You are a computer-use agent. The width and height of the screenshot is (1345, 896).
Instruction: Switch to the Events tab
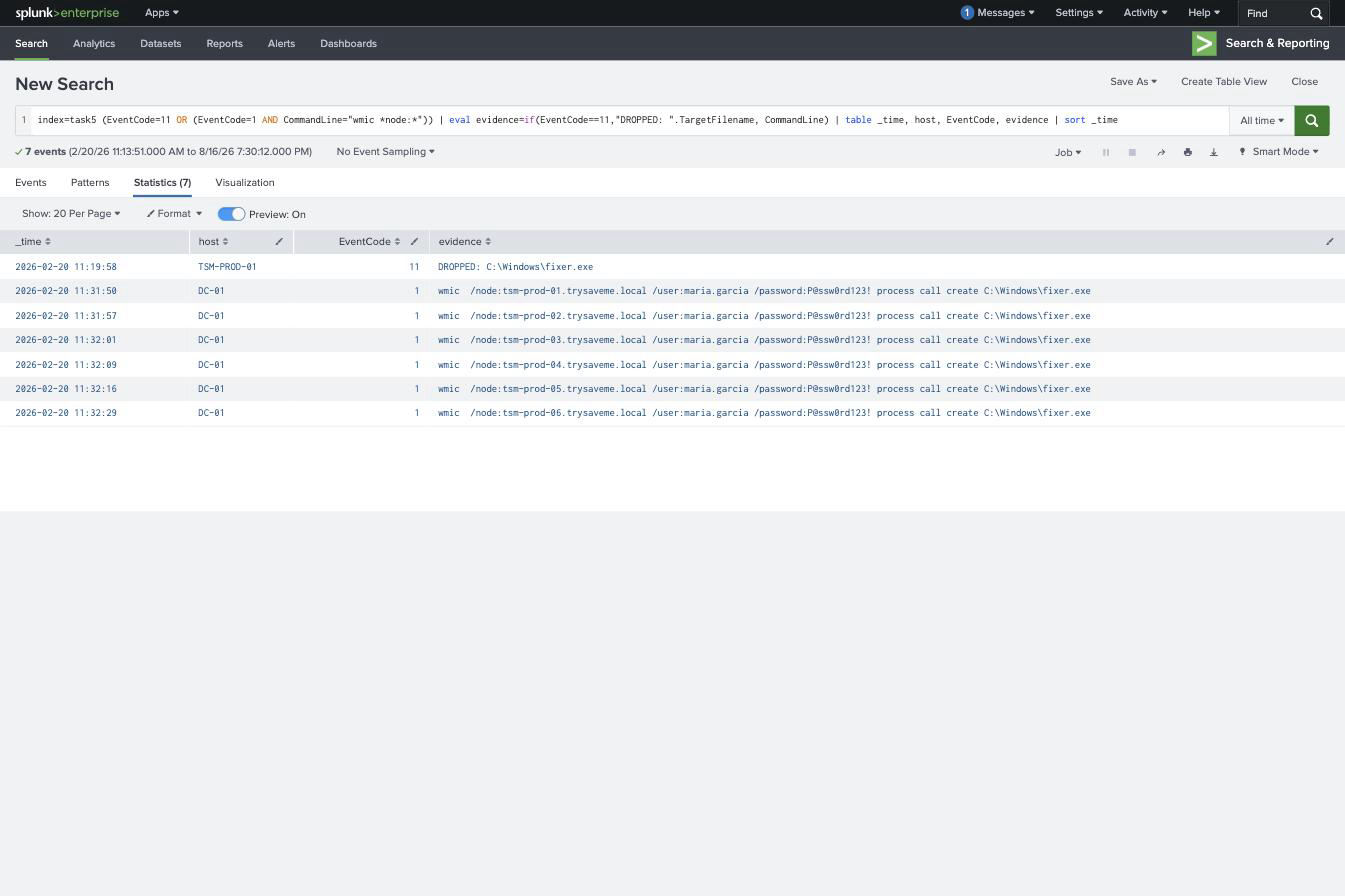(x=31, y=183)
